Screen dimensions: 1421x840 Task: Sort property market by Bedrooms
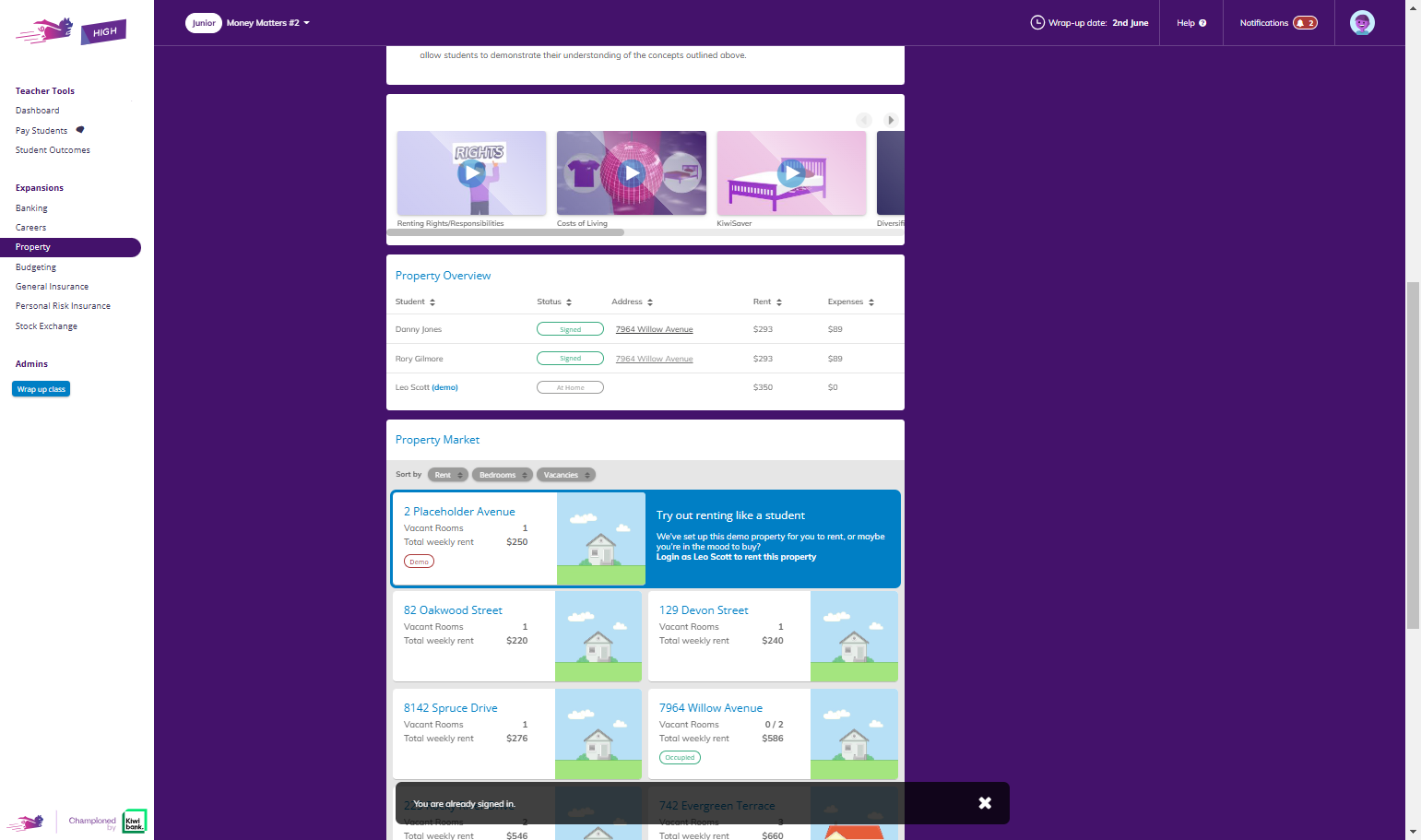coord(503,475)
